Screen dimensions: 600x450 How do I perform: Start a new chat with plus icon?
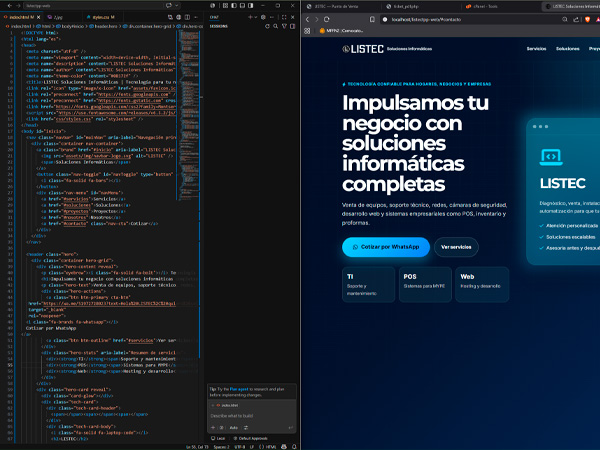(x=250, y=17)
